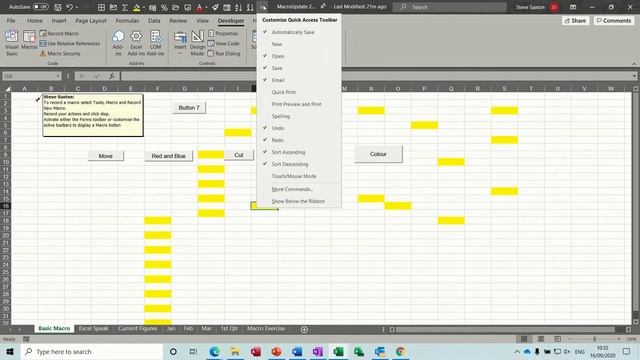Image resolution: width=640 pixels, height=360 pixels.
Task: Switch to the Formulas tab
Action: [127, 20]
